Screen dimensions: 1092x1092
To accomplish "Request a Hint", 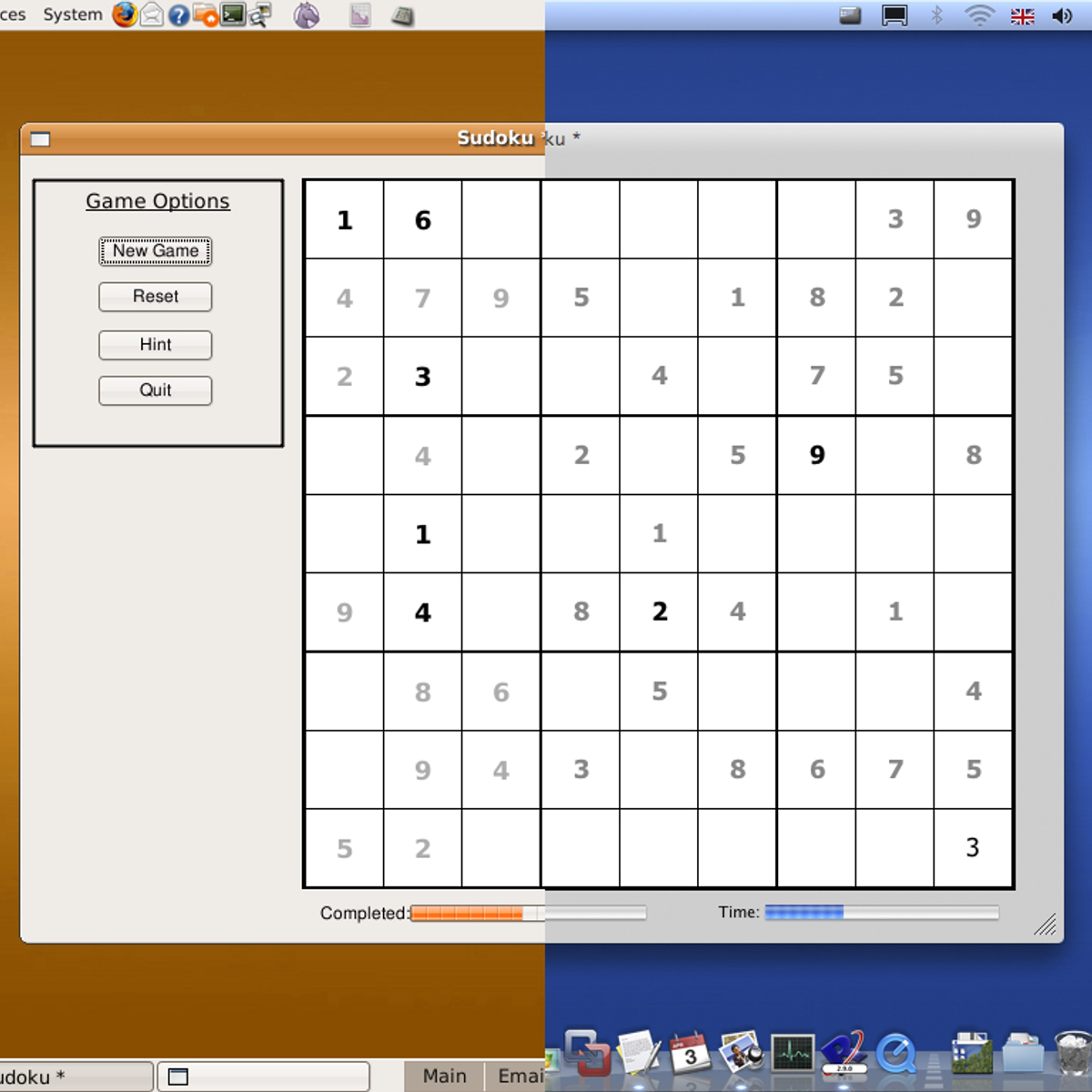I will click(x=156, y=345).
